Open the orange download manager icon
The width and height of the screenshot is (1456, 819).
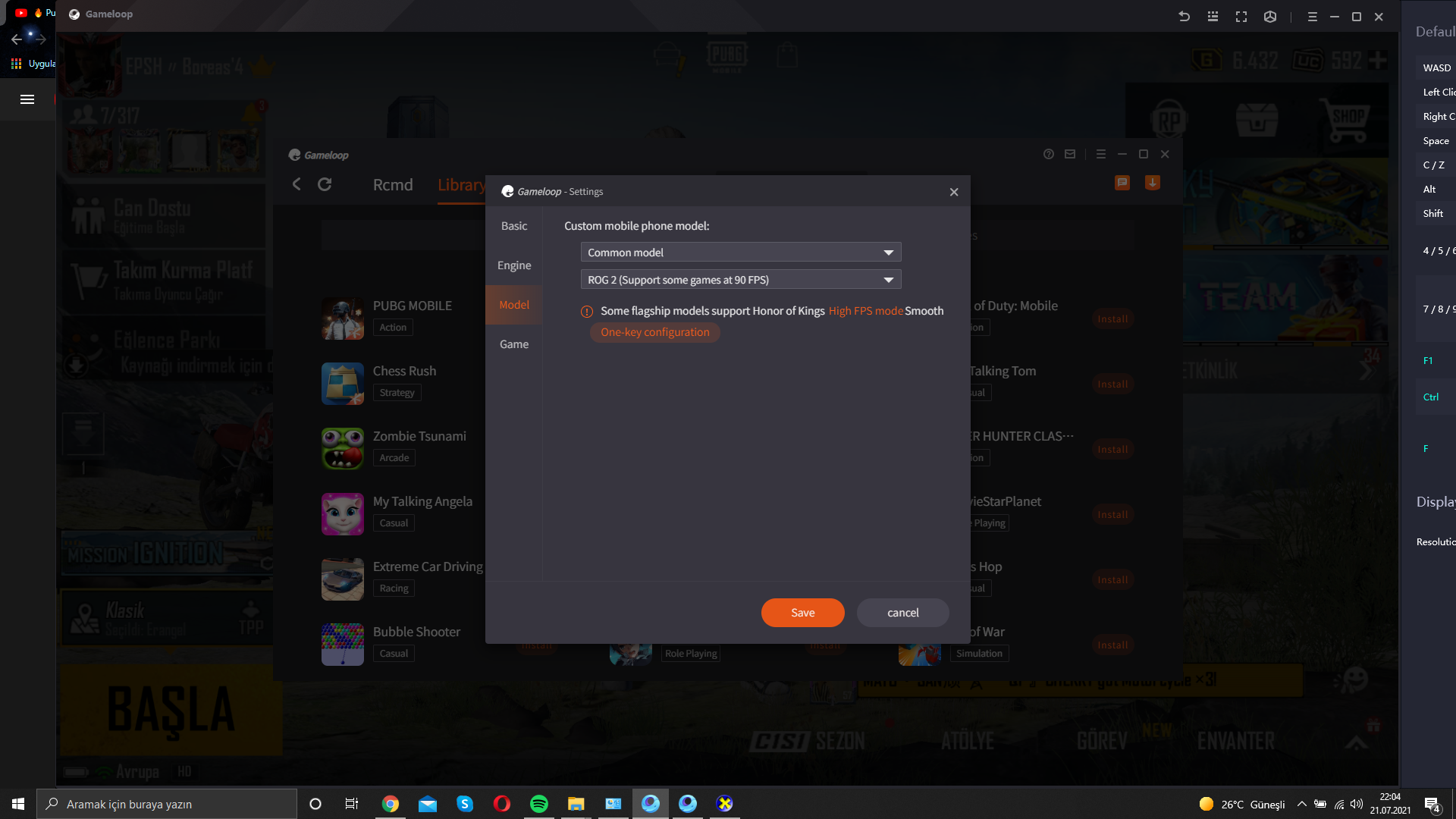click(x=1152, y=183)
